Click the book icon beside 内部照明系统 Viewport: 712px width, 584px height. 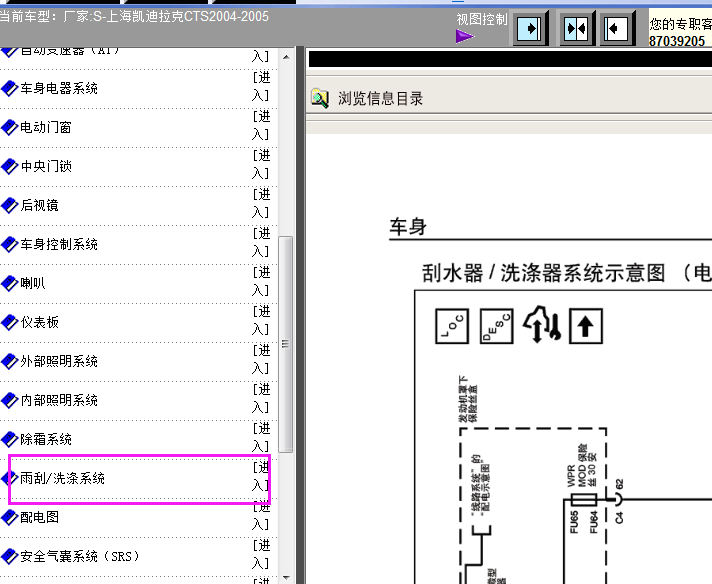coord(10,401)
